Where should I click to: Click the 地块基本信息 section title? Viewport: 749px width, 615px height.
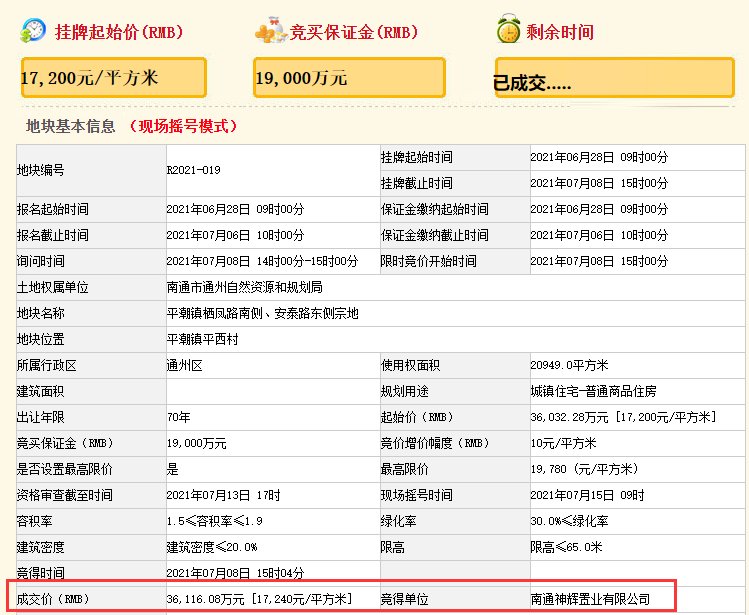click(71, 126)
